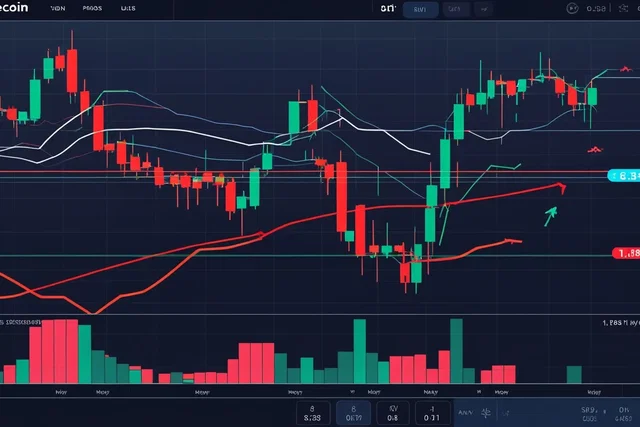This screenshot has height=427, width=640.
Task: Select the first outlined box in the bottom bar
Action: 313,413
